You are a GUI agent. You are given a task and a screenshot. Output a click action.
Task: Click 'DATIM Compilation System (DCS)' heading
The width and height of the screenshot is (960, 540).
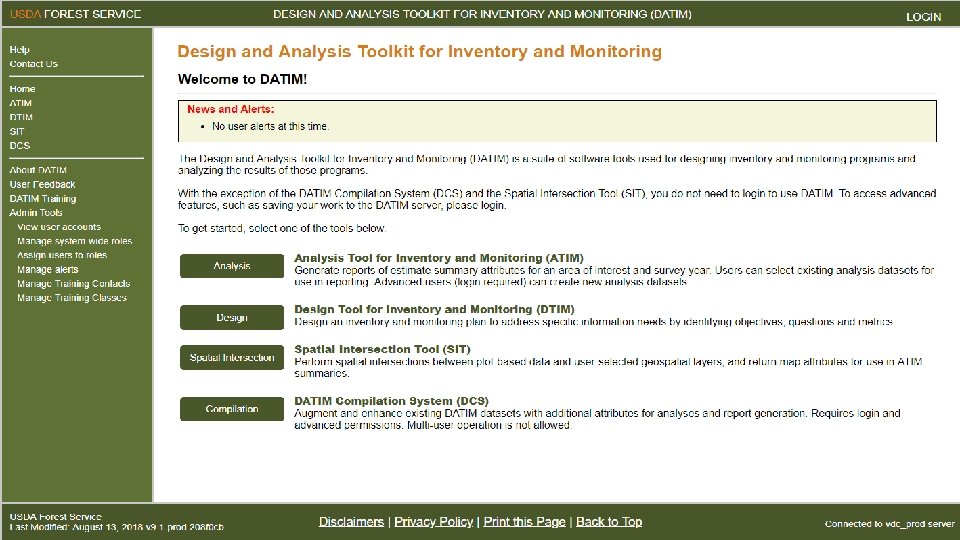coord(391,401)
